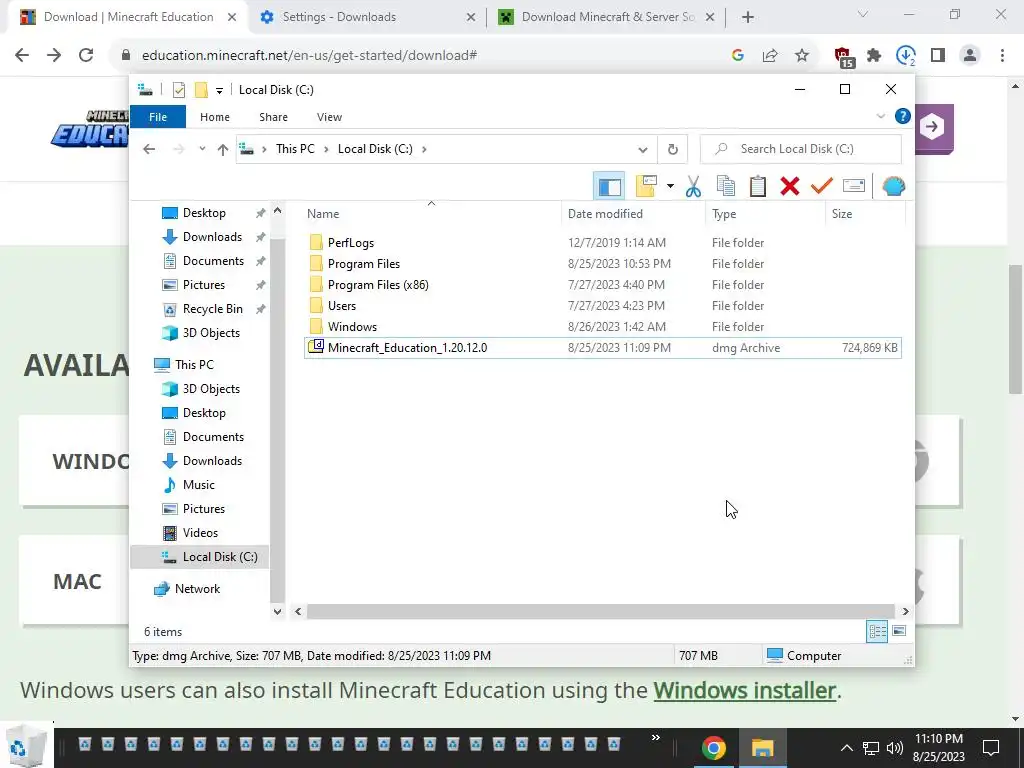The height and width of the screenshot is (768, 1024).
Task: Click the file list horizontal scrollbar
Action: [600, 612]
